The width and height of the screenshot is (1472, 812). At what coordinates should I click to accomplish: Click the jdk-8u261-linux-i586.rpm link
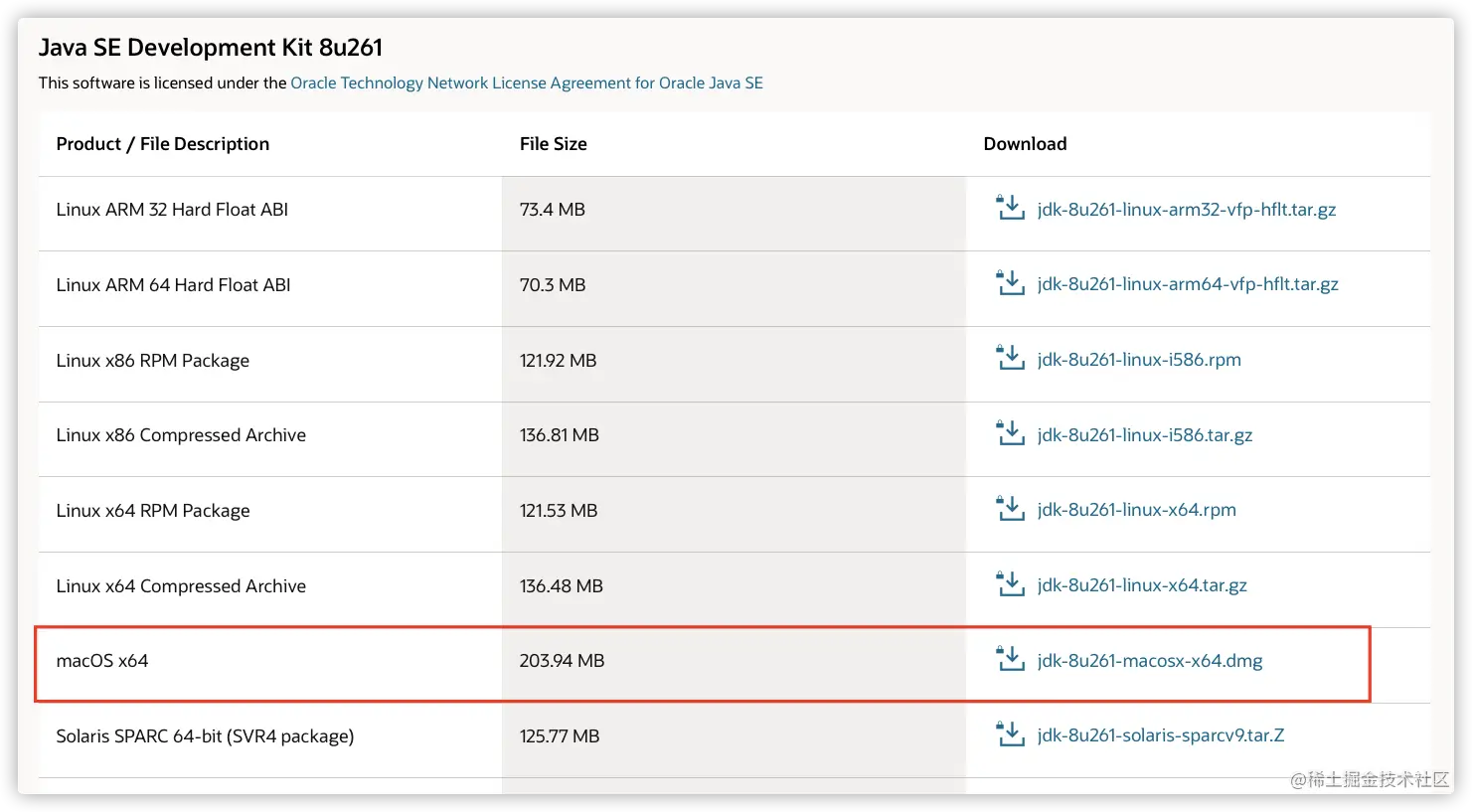(1139, 360)
